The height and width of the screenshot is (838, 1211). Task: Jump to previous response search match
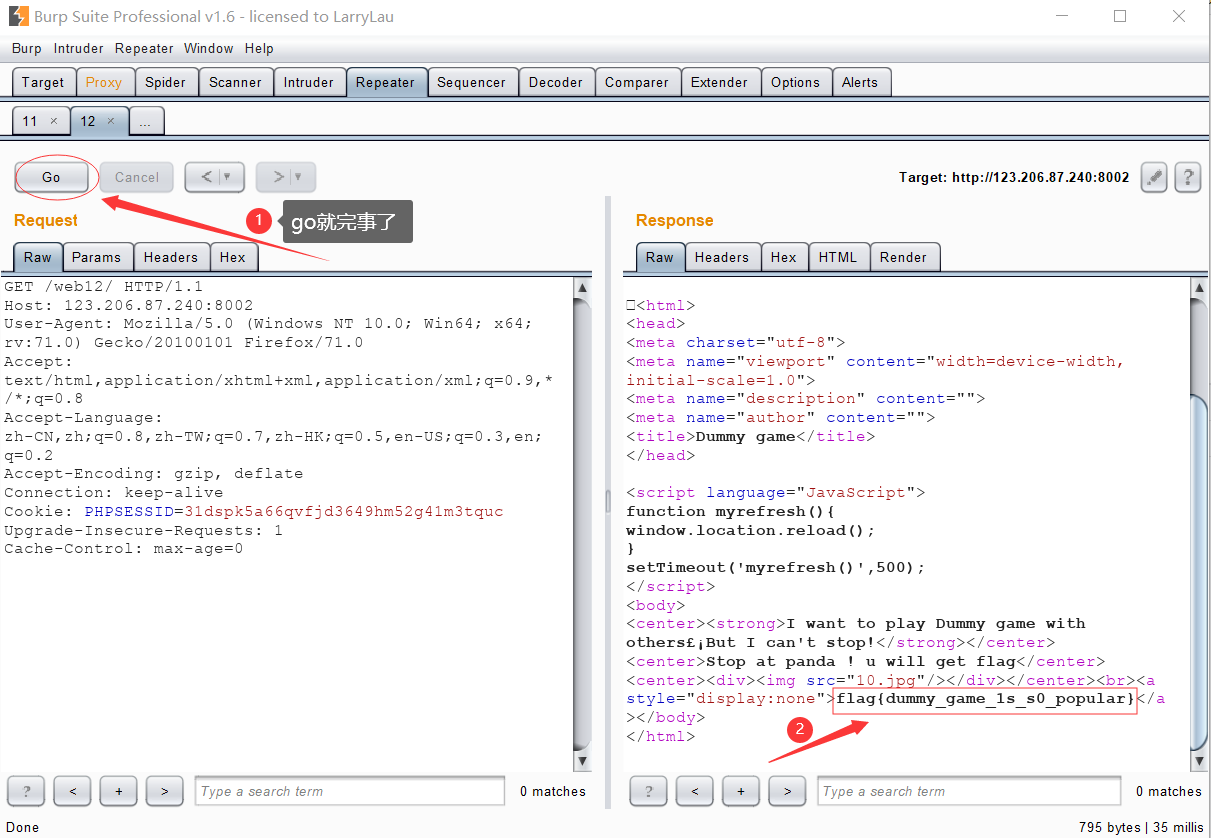pos(695,791)
